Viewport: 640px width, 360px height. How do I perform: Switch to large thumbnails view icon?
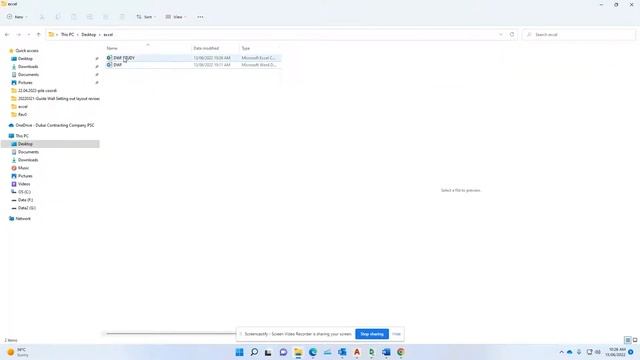coord(635,340)
